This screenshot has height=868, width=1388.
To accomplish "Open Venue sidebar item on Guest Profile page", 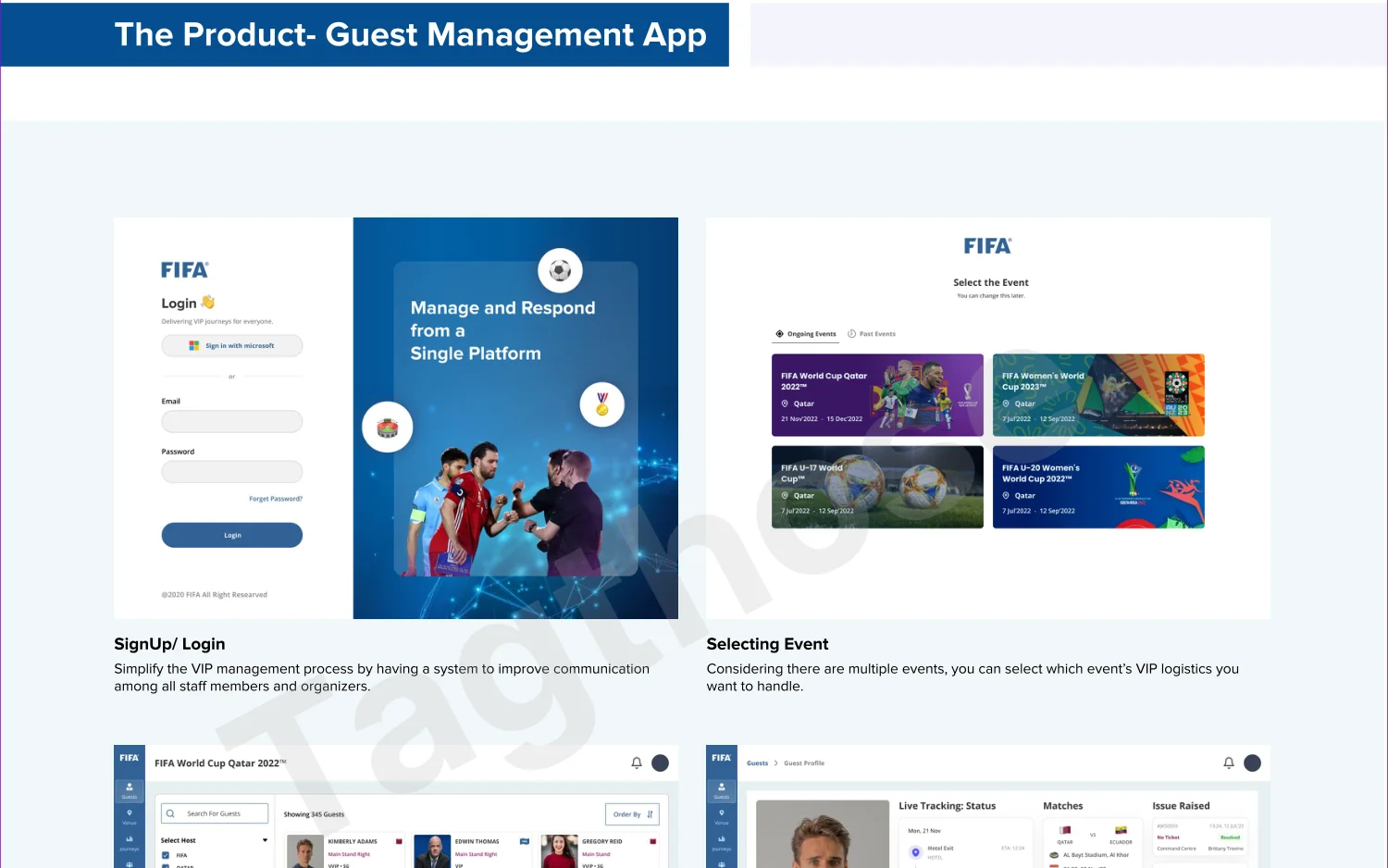I will [x=722, y=816].
